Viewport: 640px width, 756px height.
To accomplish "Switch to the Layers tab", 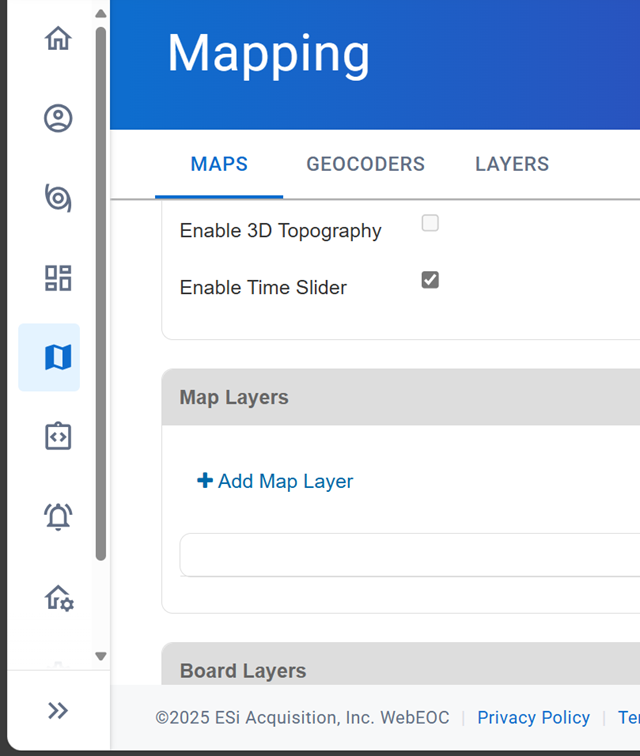I will click(x=511, y=165).
